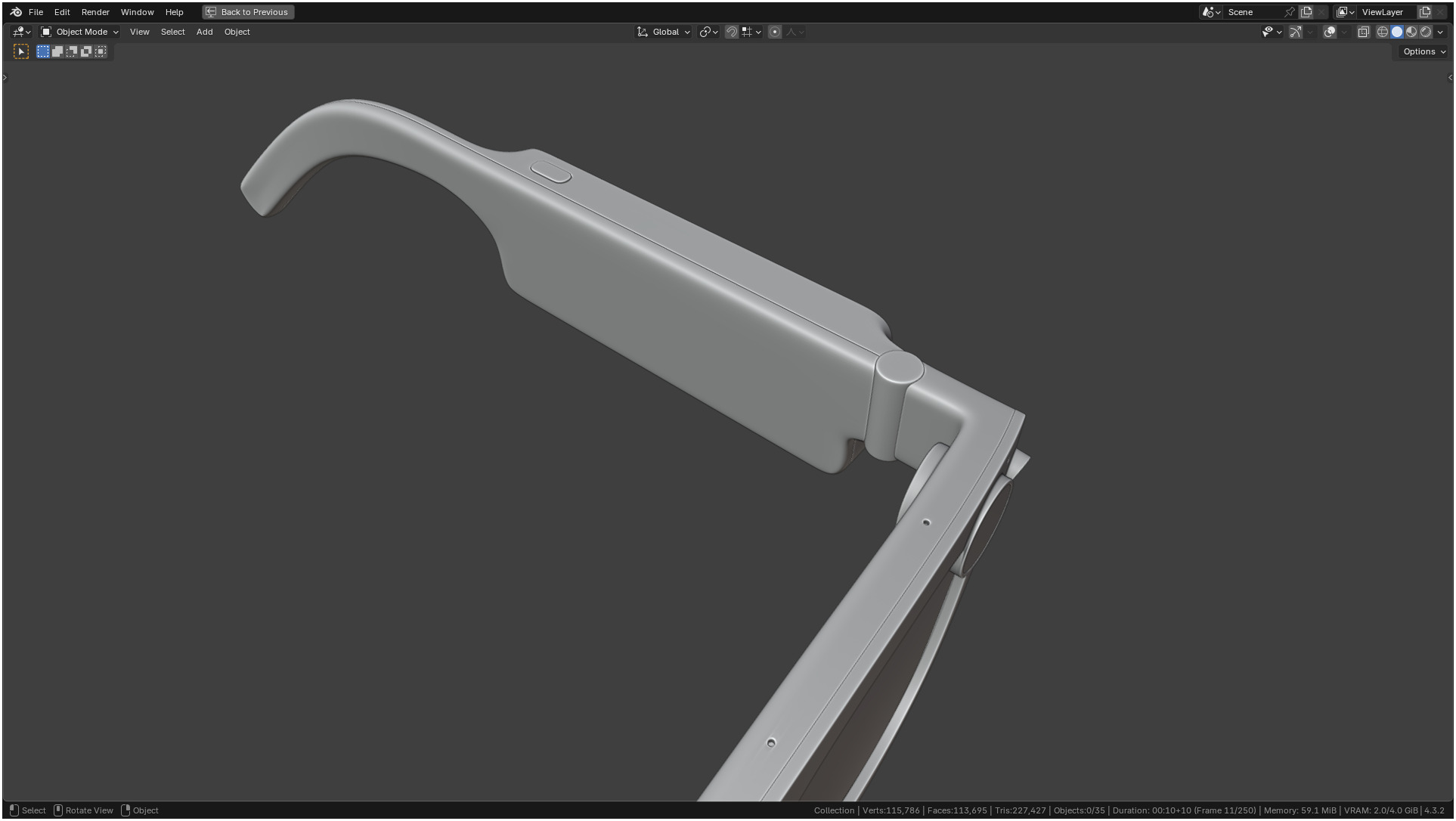Open the proportional editing falloff dropdown
The width and height of the screenshot is (1456, 821).
click(795, 32)
